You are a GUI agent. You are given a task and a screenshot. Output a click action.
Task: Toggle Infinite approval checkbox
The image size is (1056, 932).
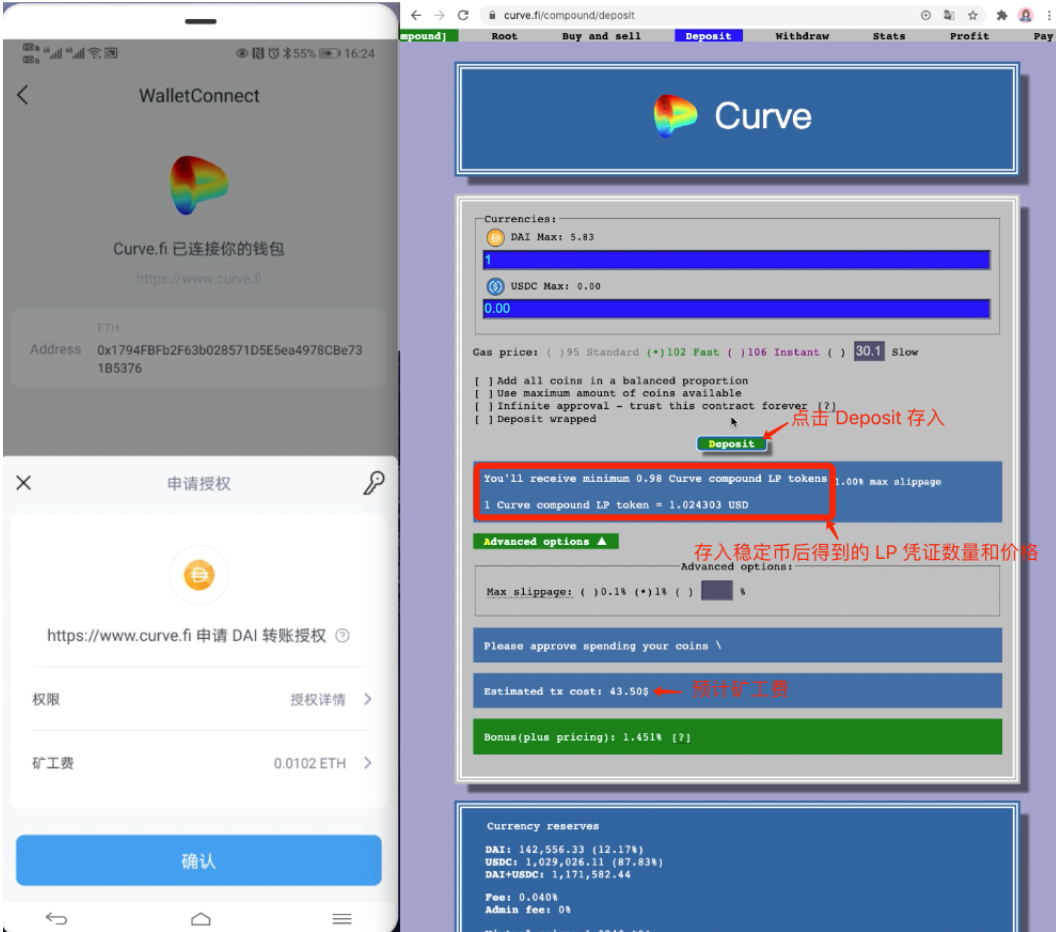(483, 406)
